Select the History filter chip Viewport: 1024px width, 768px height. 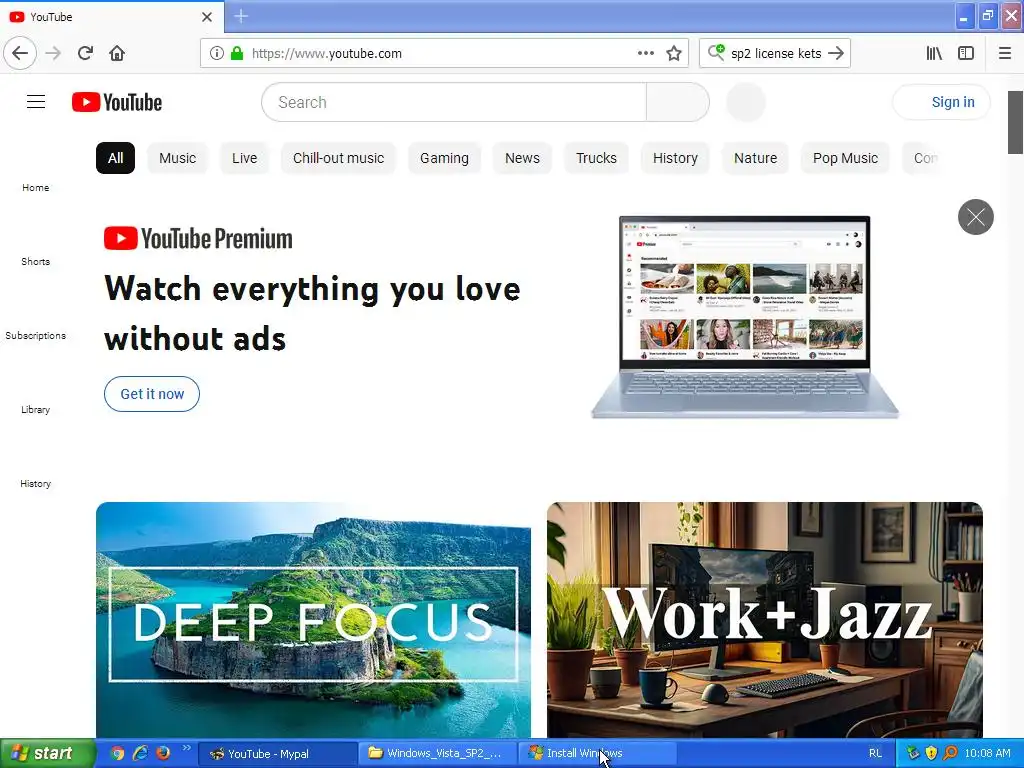(675, 158)
